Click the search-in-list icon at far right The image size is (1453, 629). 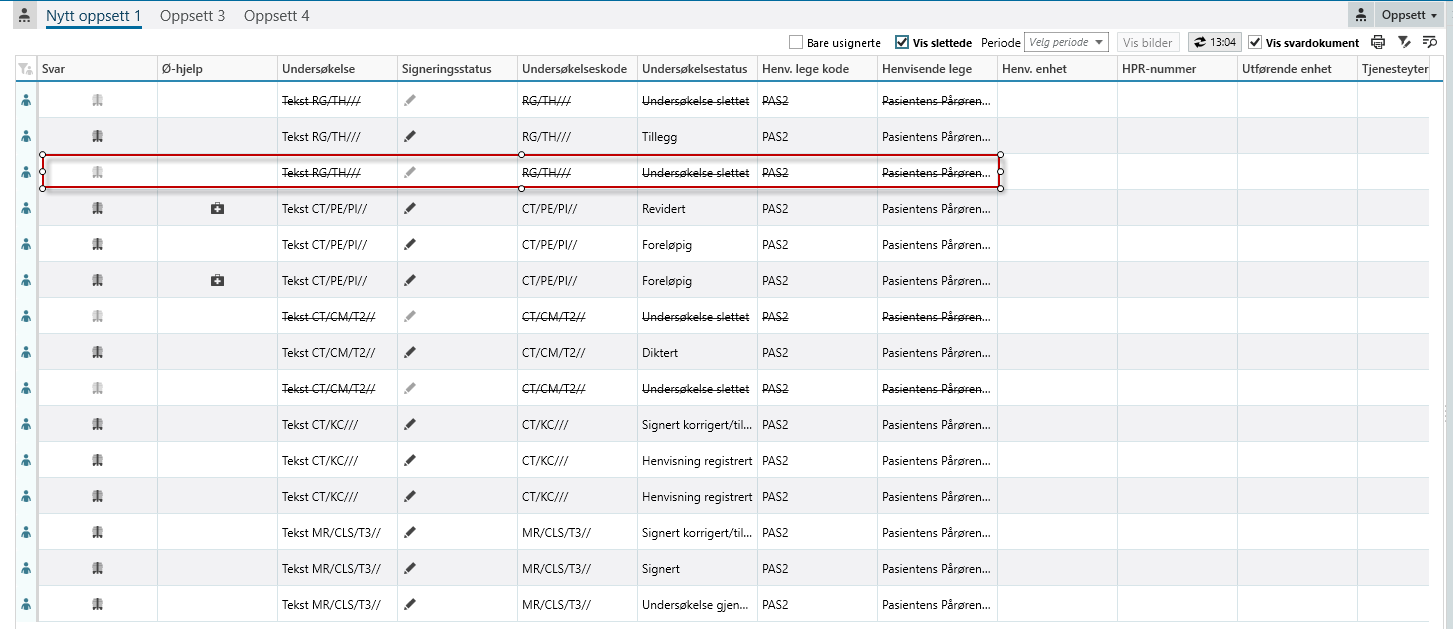pyautogui.click(x=1430, y=42)
